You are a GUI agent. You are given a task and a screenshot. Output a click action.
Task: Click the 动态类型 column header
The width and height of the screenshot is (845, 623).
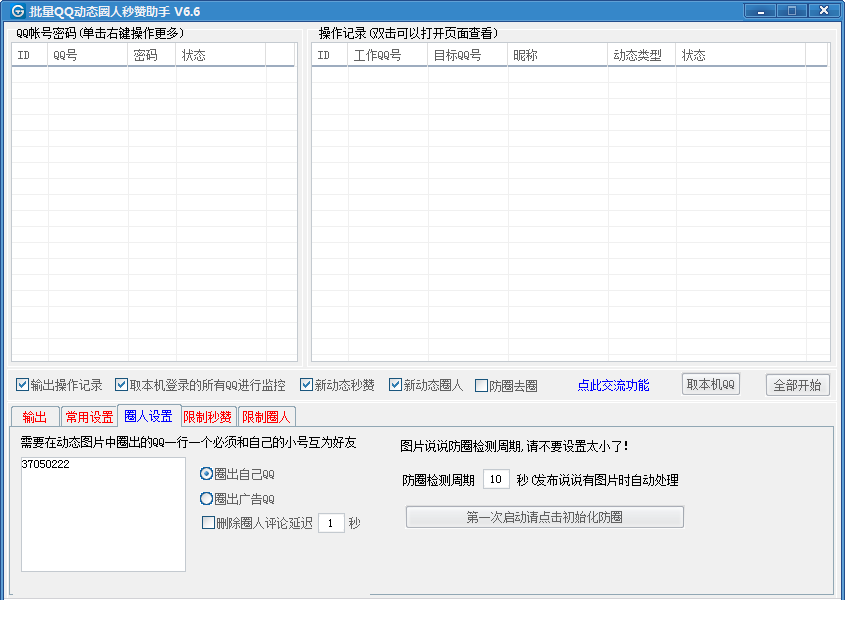(642, 55)
